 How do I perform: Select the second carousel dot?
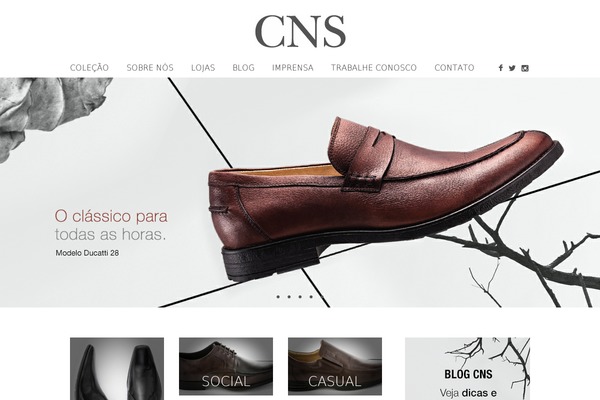point(289,297)
